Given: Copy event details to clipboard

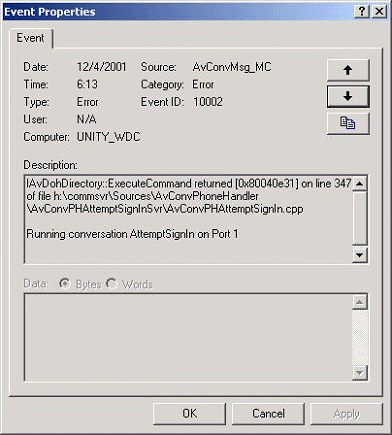Looking at the screenshot, I should coord(348,123).
